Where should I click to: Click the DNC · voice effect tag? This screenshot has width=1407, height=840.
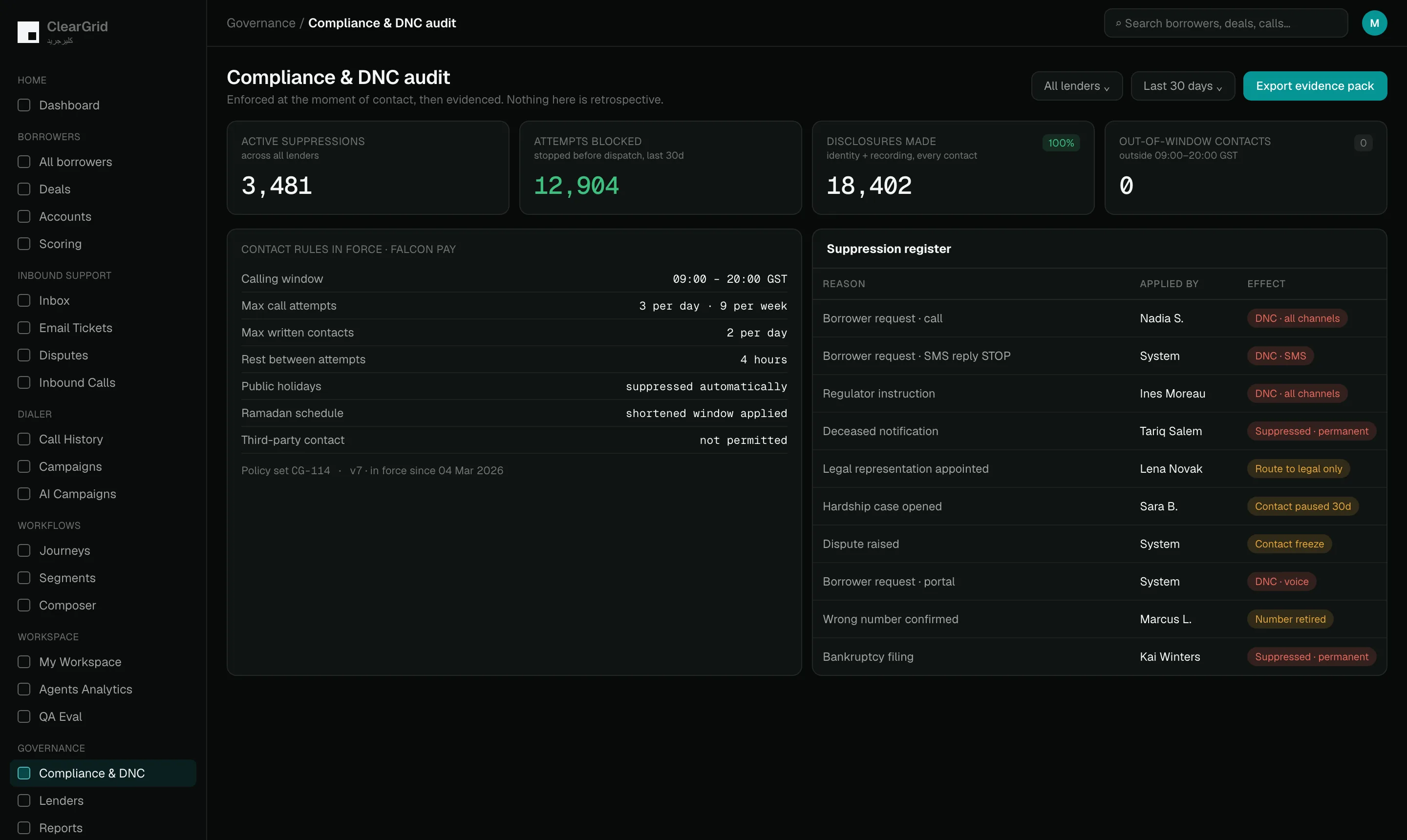(1281, 582)
